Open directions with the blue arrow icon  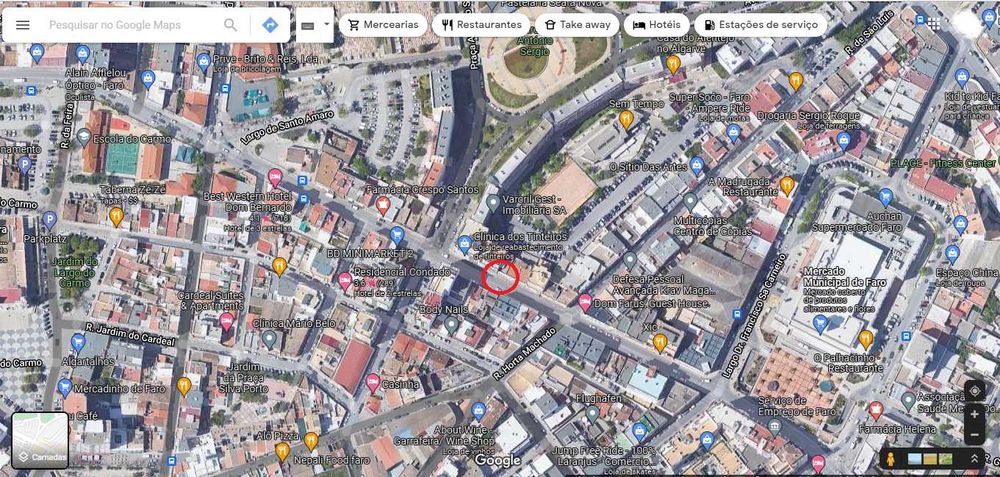pyautogui.click(x=270, y=25)
